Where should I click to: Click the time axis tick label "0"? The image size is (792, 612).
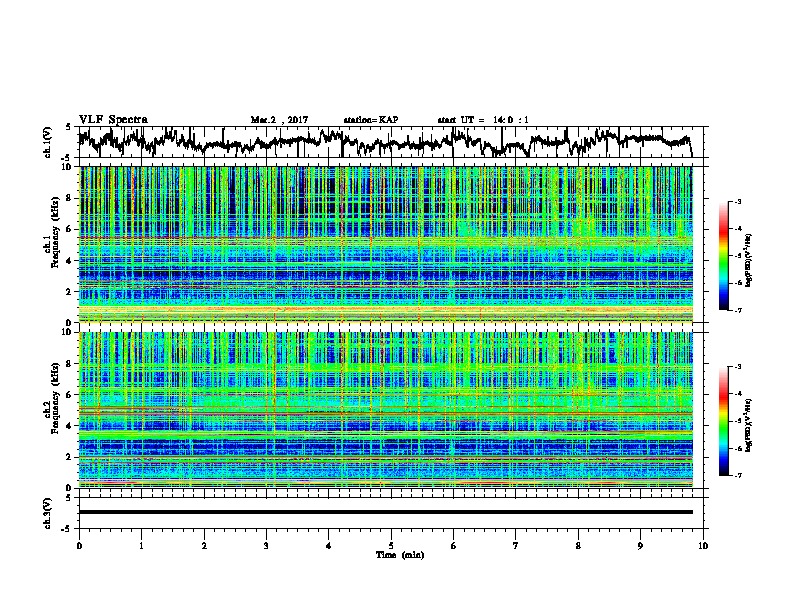coord(79,546)
